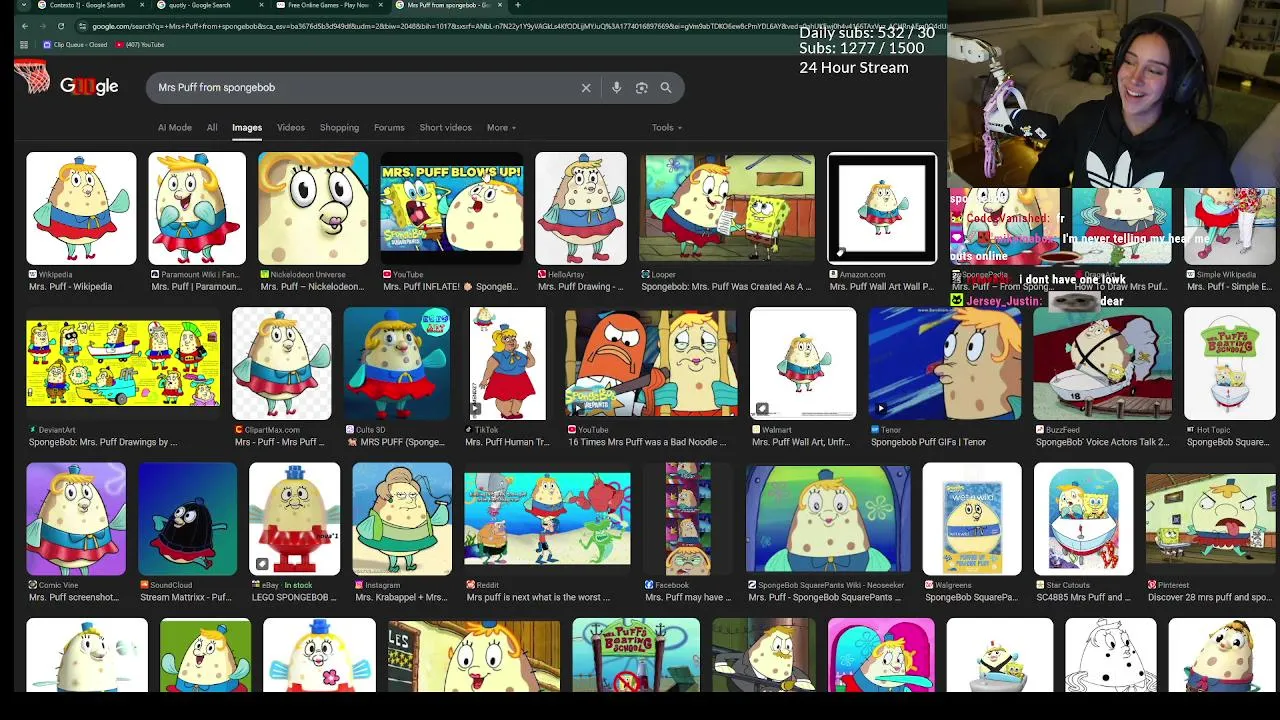Click the Mrs. Puff - Wikipedia caption link
The width and height of the screenshot is (1280, 720).
click(70, 287)
